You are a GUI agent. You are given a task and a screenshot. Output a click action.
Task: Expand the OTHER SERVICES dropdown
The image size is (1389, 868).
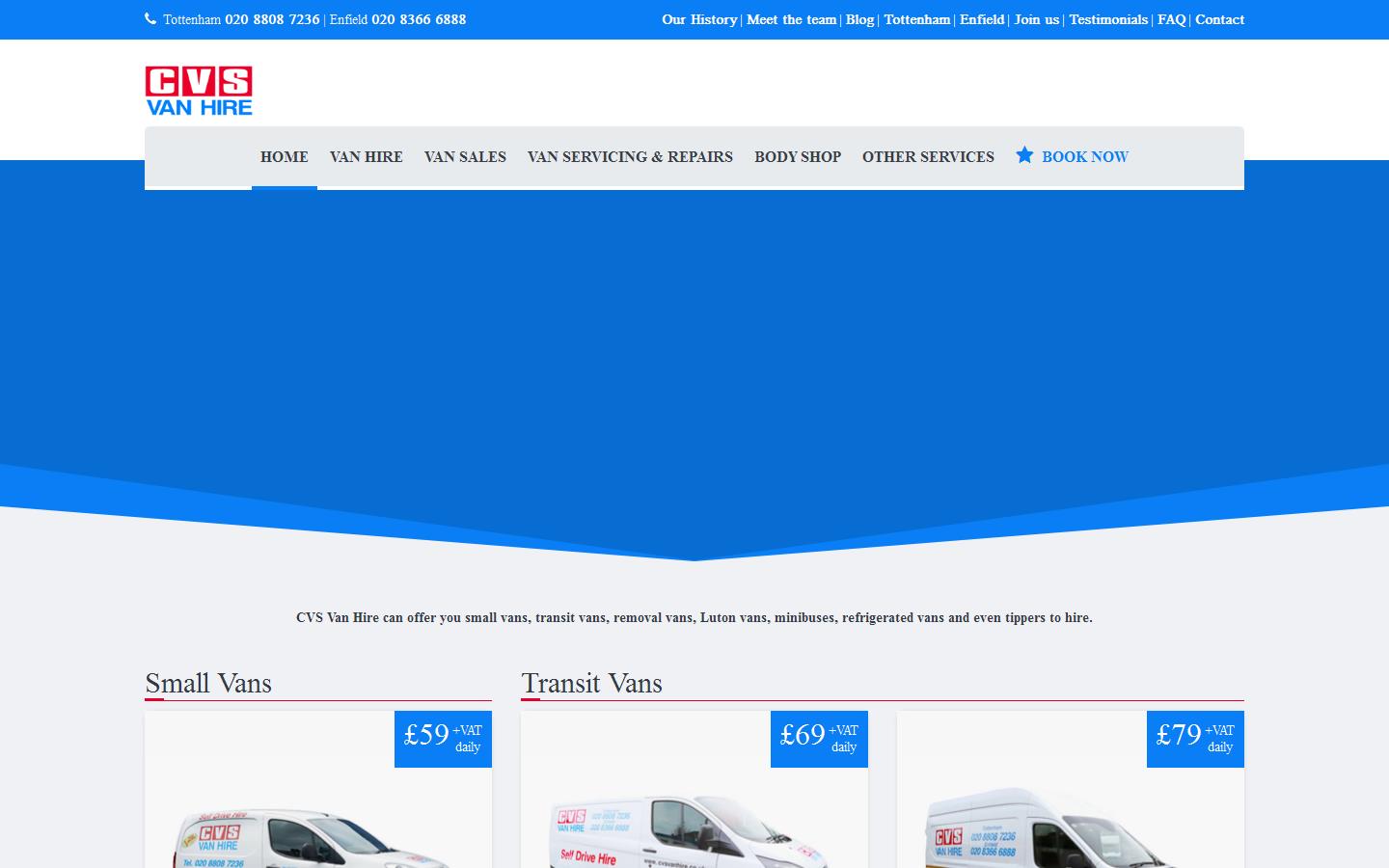[x=928, y=157]
